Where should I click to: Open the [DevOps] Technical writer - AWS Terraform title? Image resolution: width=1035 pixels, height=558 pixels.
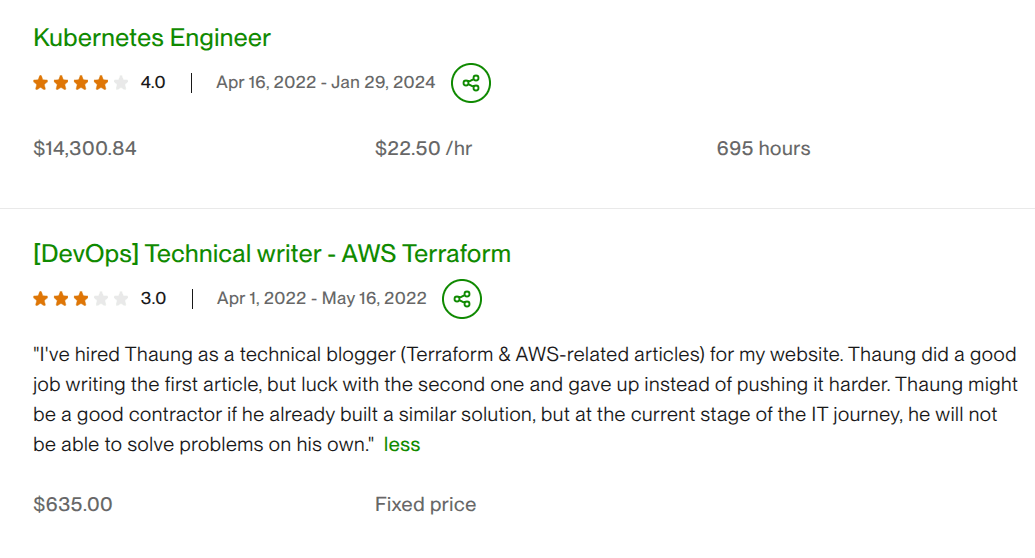(272, 254)
